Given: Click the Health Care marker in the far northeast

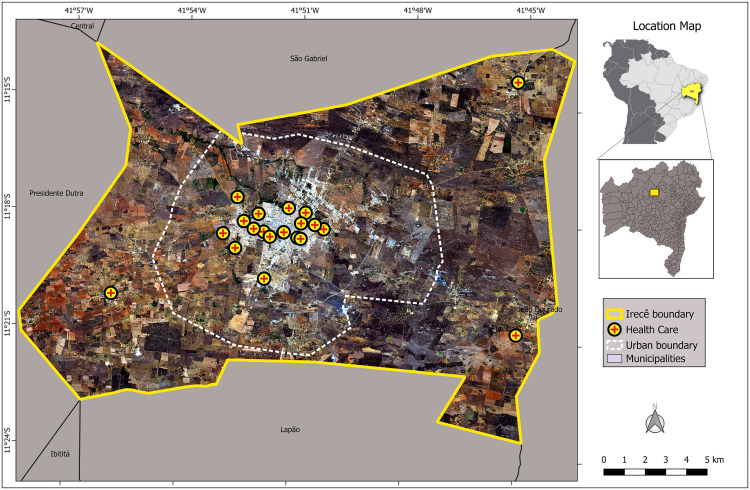Looking at the screenshot, I should pyautogui.click(x=518, y=83).
